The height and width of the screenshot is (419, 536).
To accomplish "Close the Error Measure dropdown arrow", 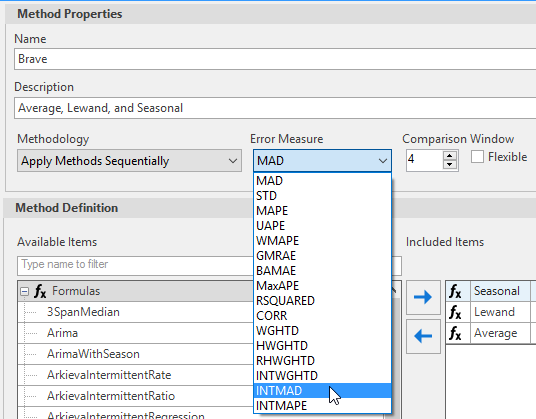I will (x=383, y=161).
